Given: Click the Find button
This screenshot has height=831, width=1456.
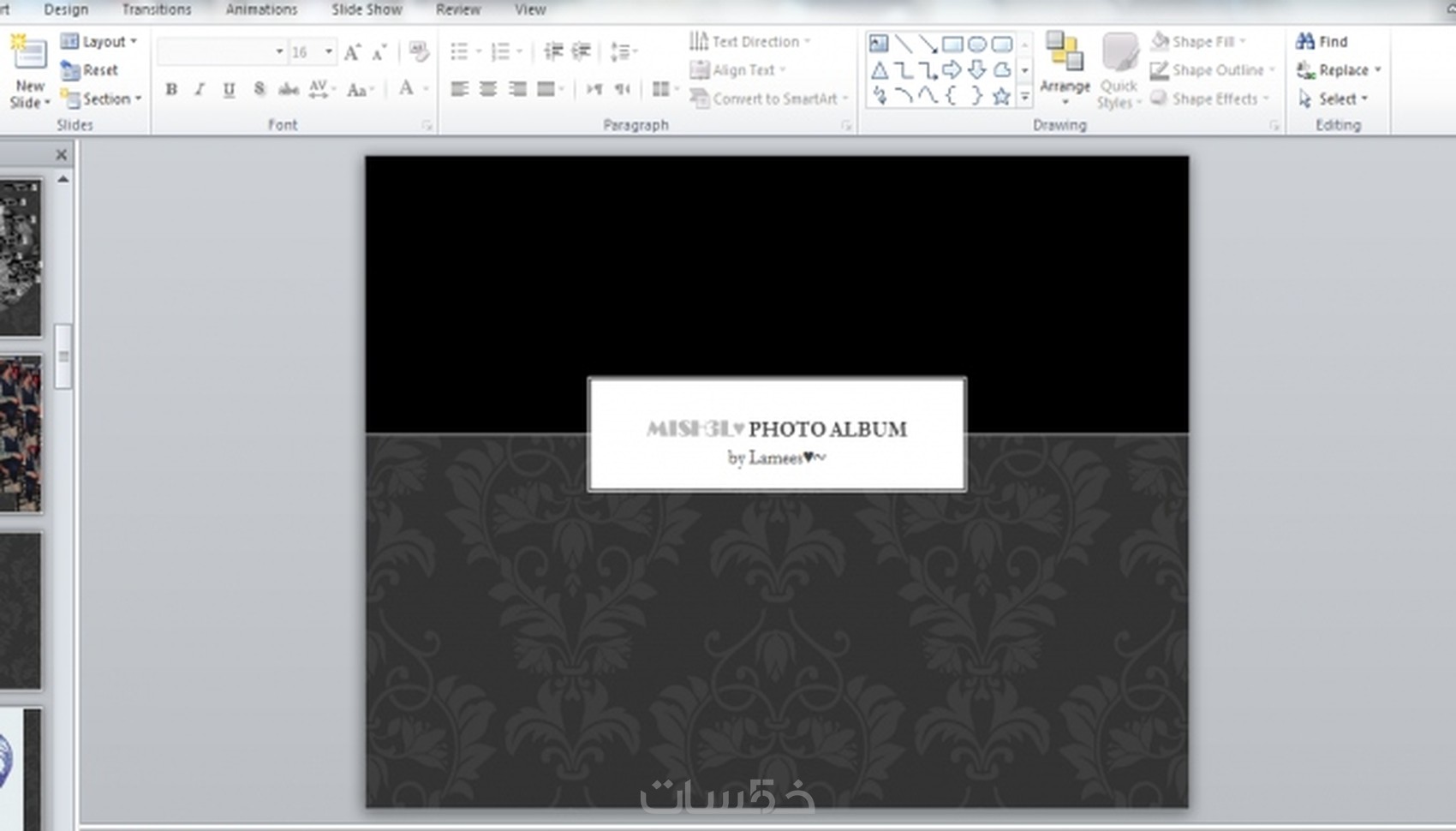Looking at the screenshot, I should click(x=1322, y=41).
